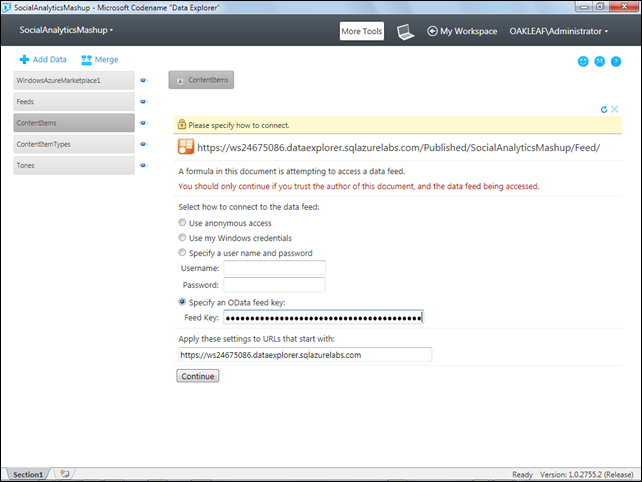642x482 pixels.
Task: Click the Add Data plus icon
Action: [24, 60]
